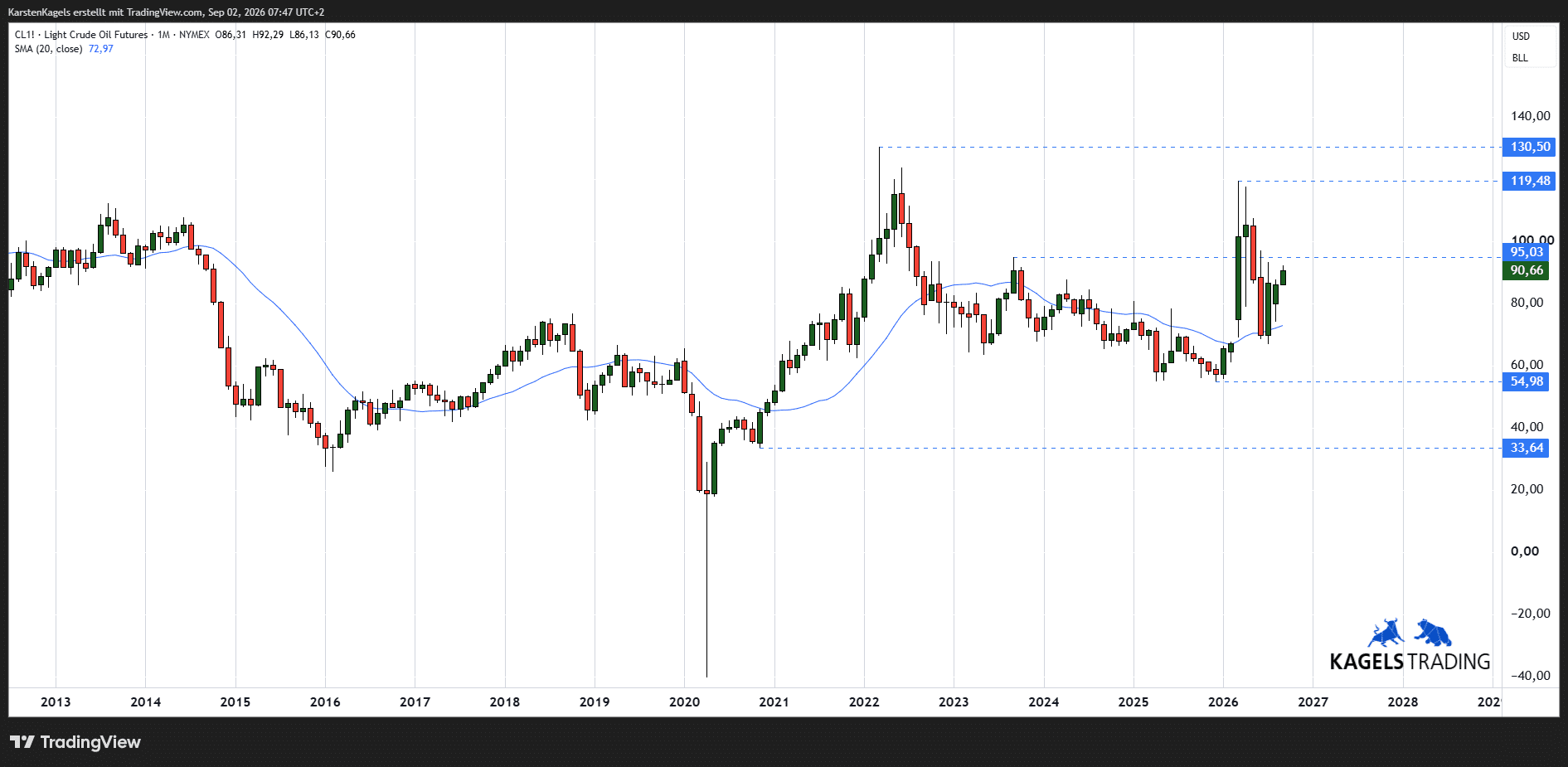Click the -40,00 tick on price scale
Viewport: 1568px width, 767px height.
pyautogui.click(x=1530, y=676)
